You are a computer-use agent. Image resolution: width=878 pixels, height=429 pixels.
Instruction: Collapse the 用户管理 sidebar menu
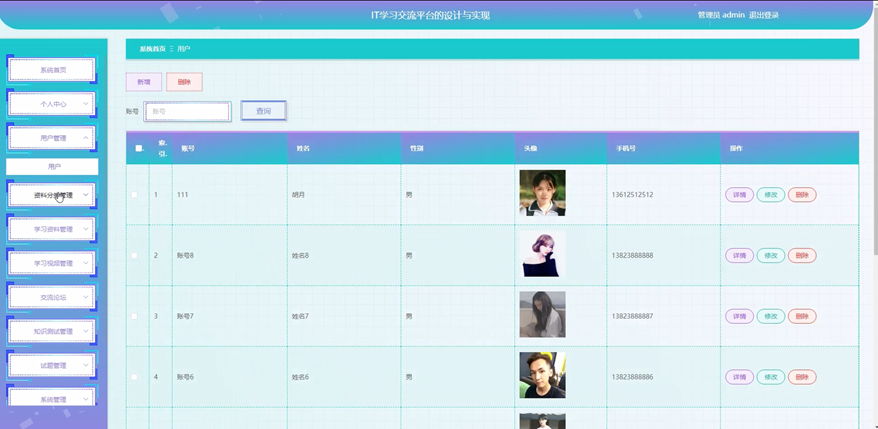(52, 138)
